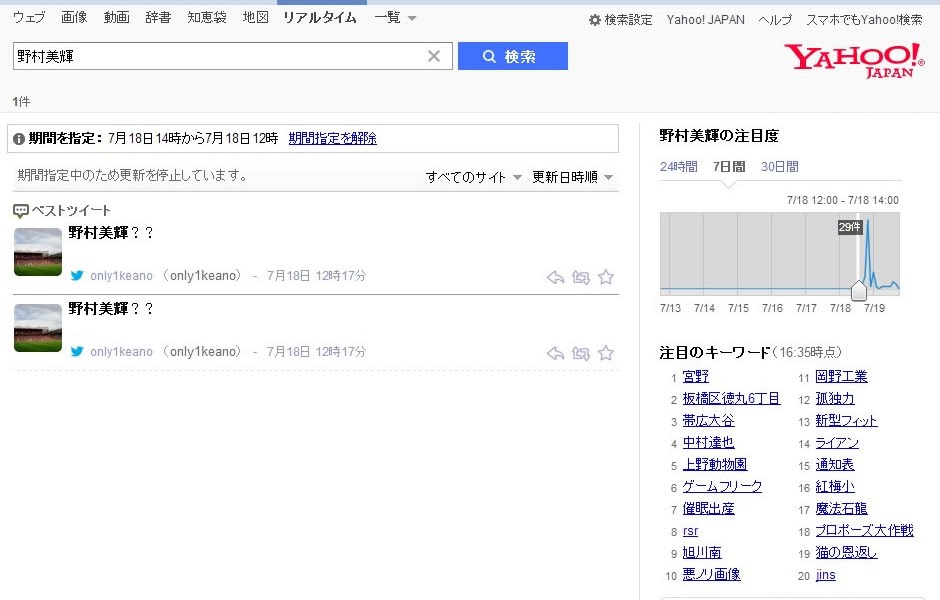Click the info icon beside 期間を指定

19,138
